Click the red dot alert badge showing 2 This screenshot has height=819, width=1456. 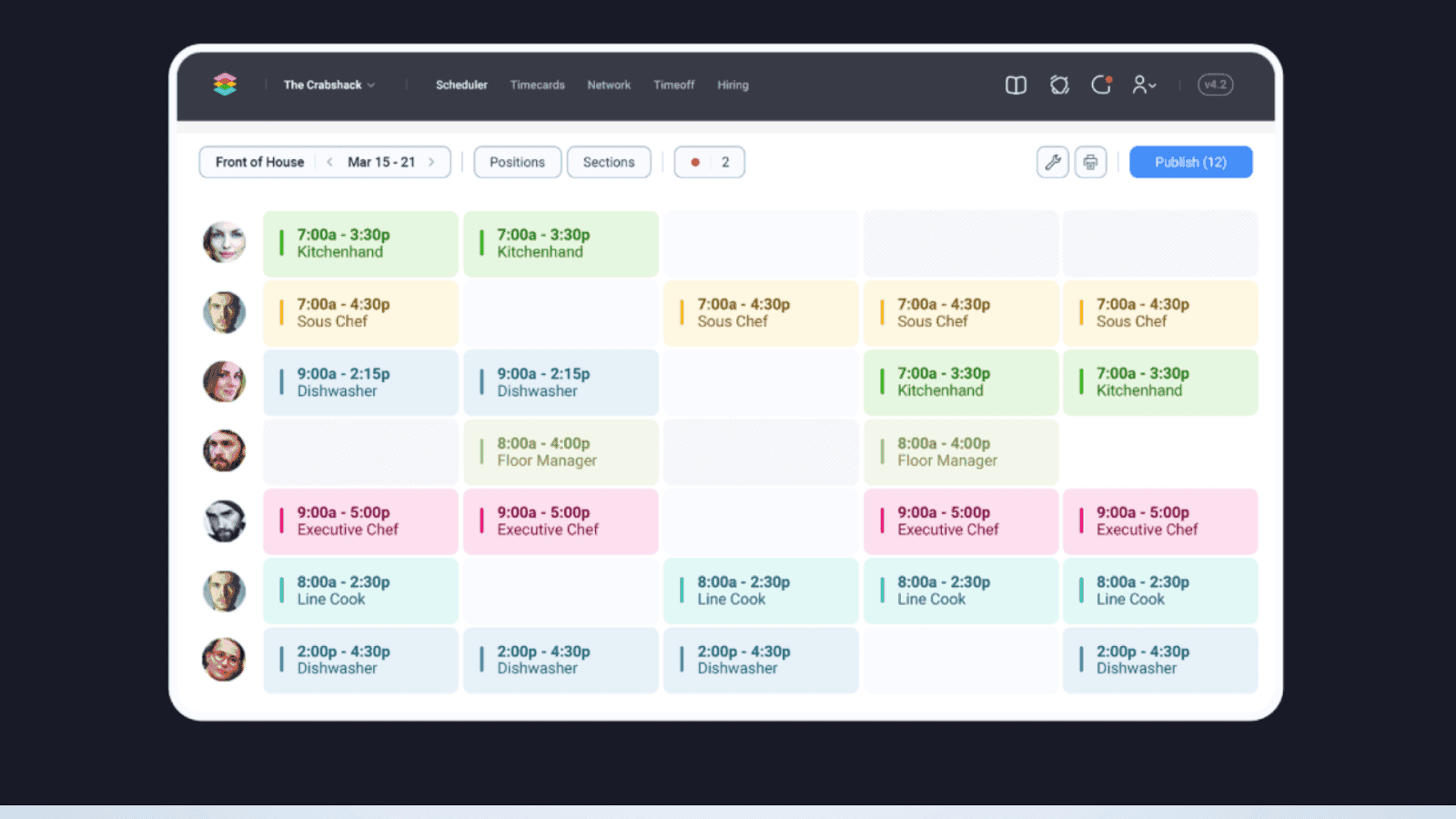click(710, 162)
